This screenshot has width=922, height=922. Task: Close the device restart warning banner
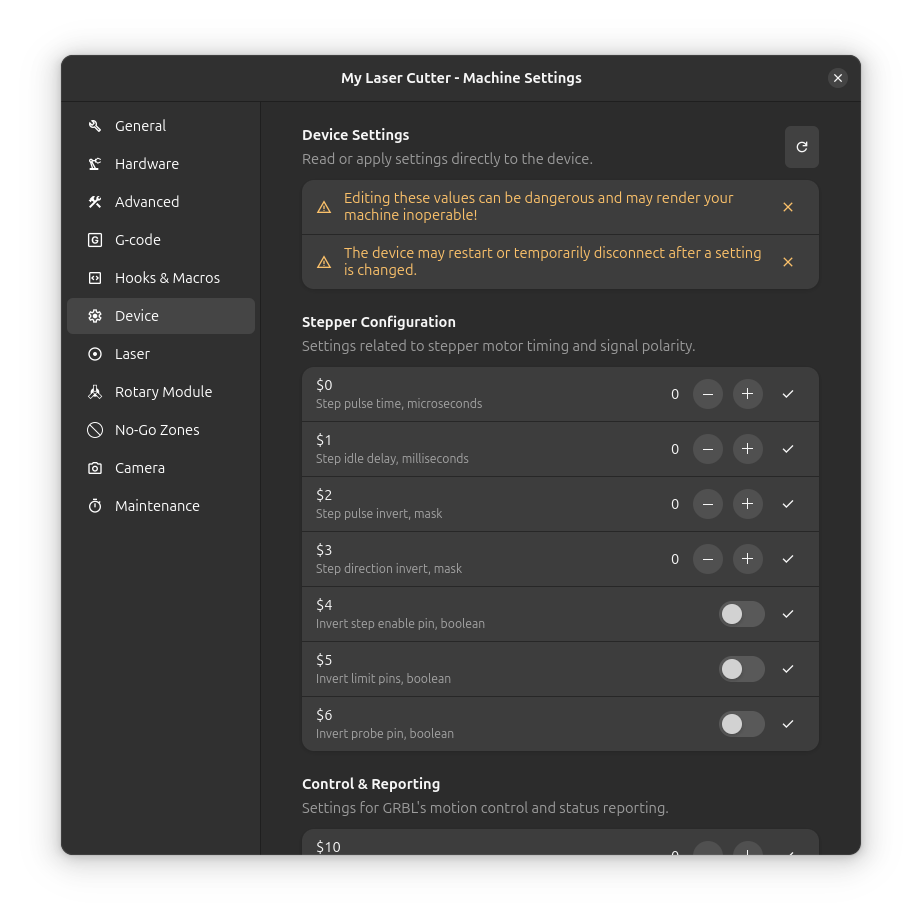[x=788, y=261]
